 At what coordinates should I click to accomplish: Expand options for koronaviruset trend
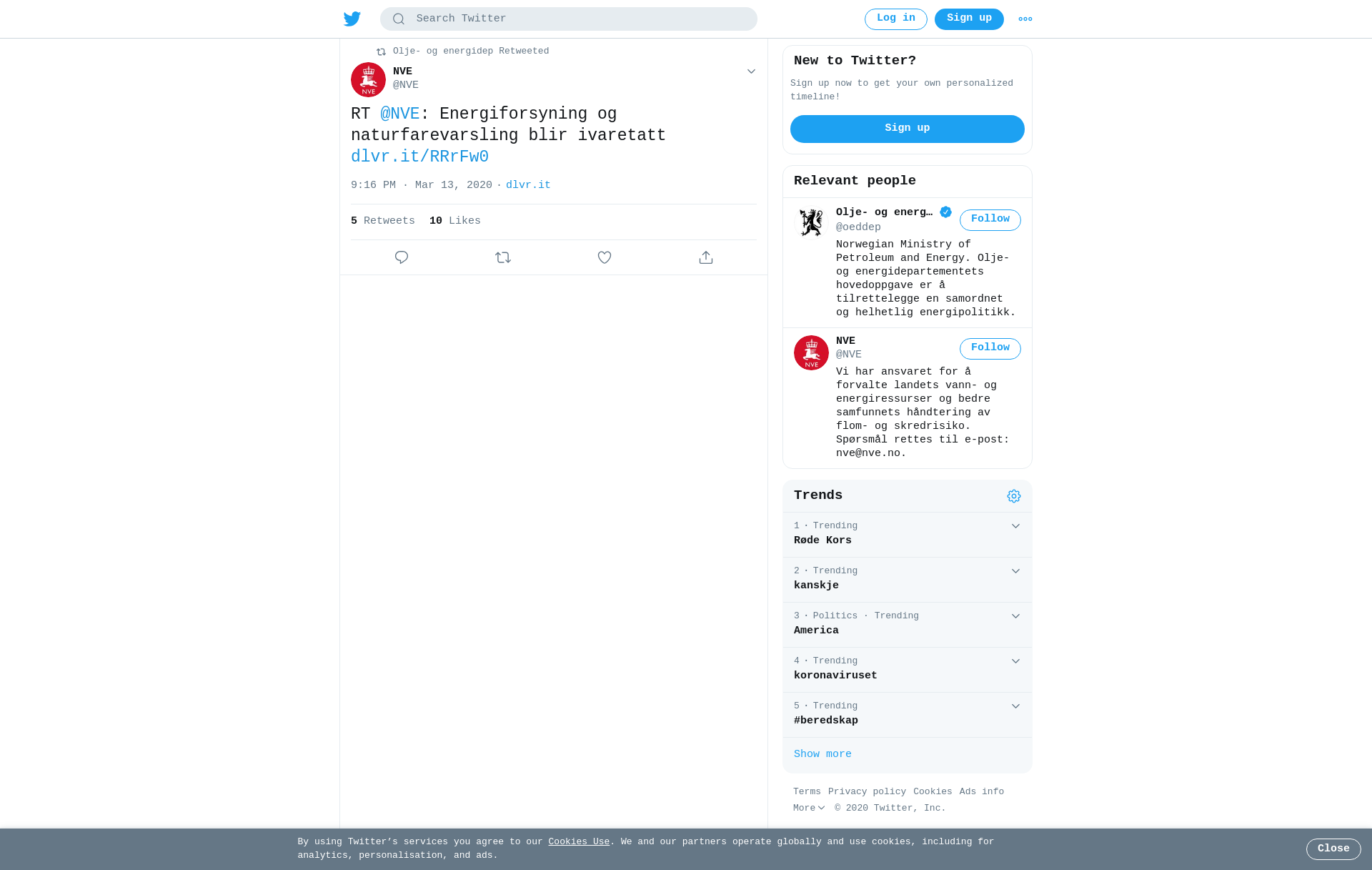pyautogui.click(x=1015, y=661)
